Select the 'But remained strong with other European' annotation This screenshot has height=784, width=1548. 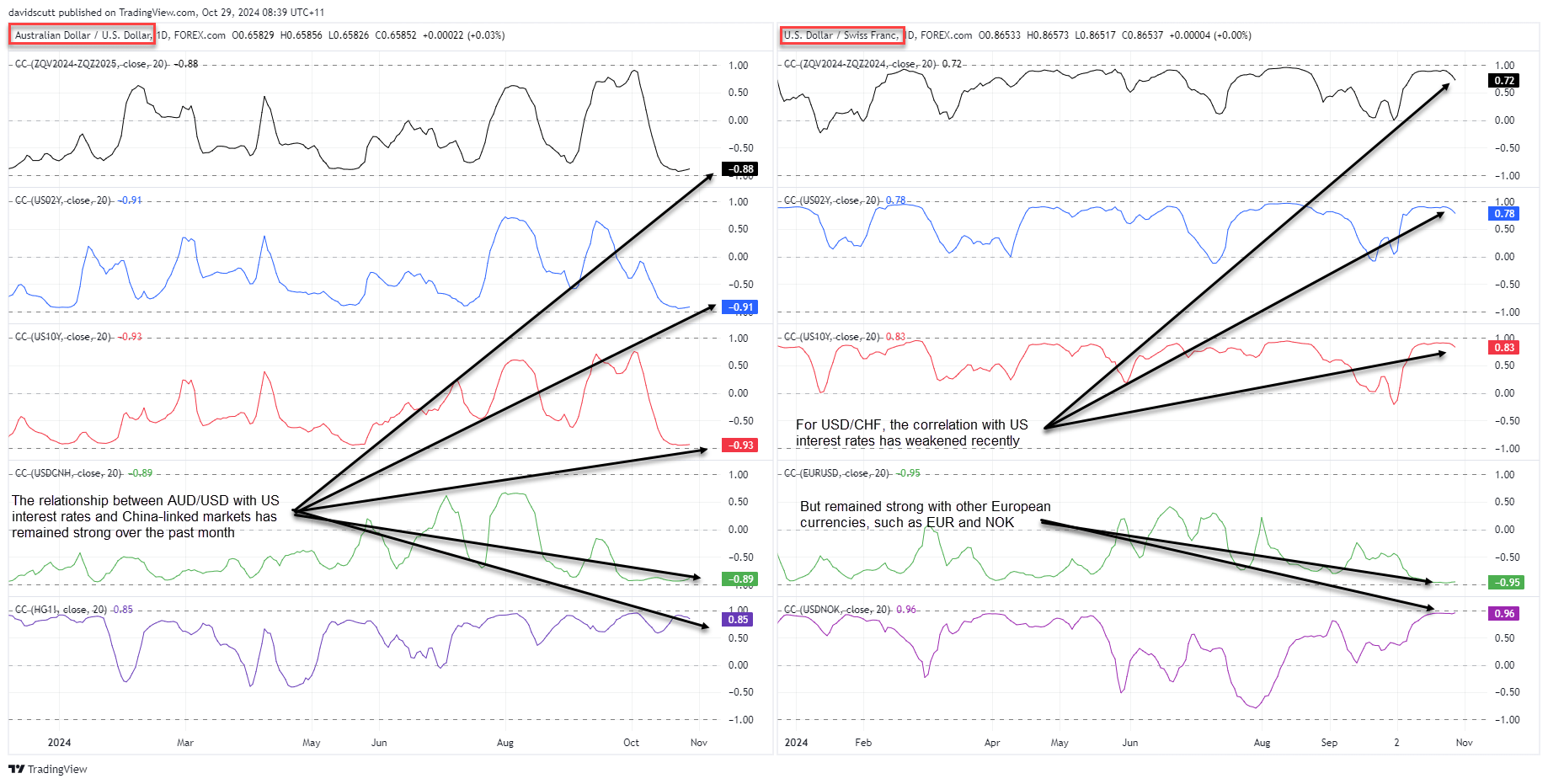[926, 515]
